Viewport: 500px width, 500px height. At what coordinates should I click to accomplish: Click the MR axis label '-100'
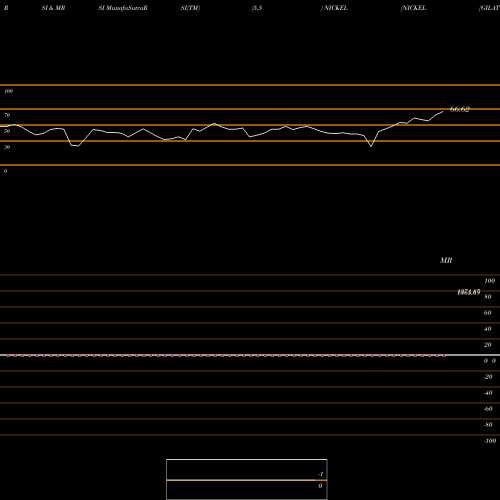pyautogui.click(x=490, y=441)
